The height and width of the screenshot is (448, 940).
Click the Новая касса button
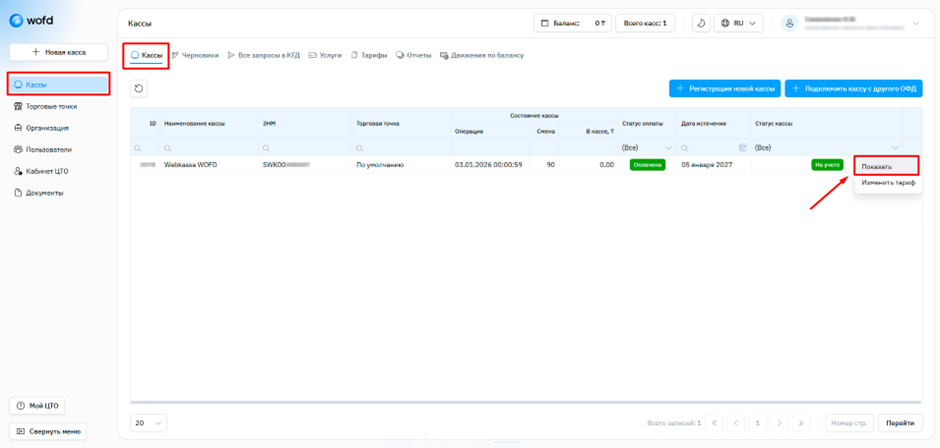click(x=59, y=52)
